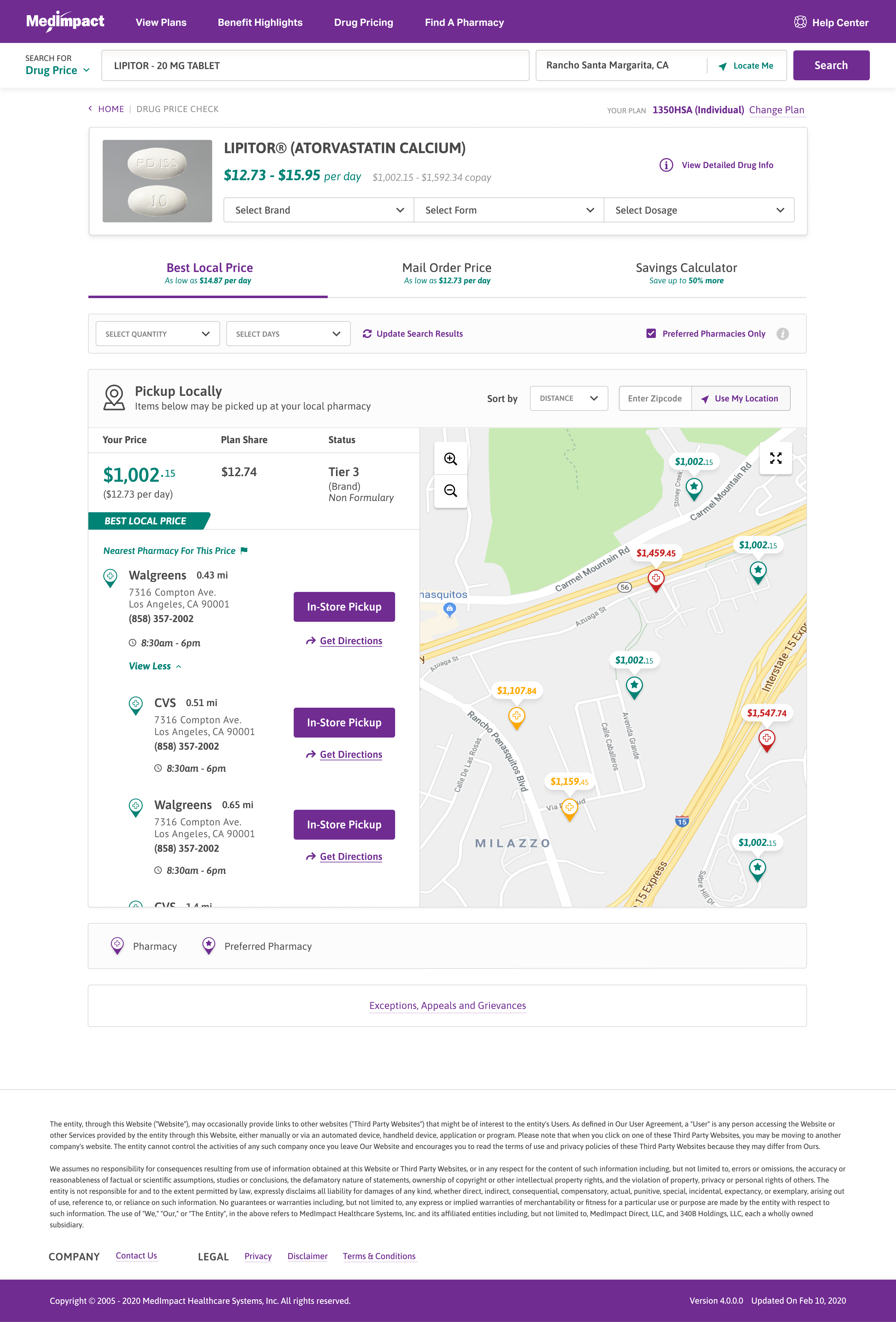Click the Help Center lifebuoy icon
The width and height of the screenshot is (896, 1322).
pos(800,22)
